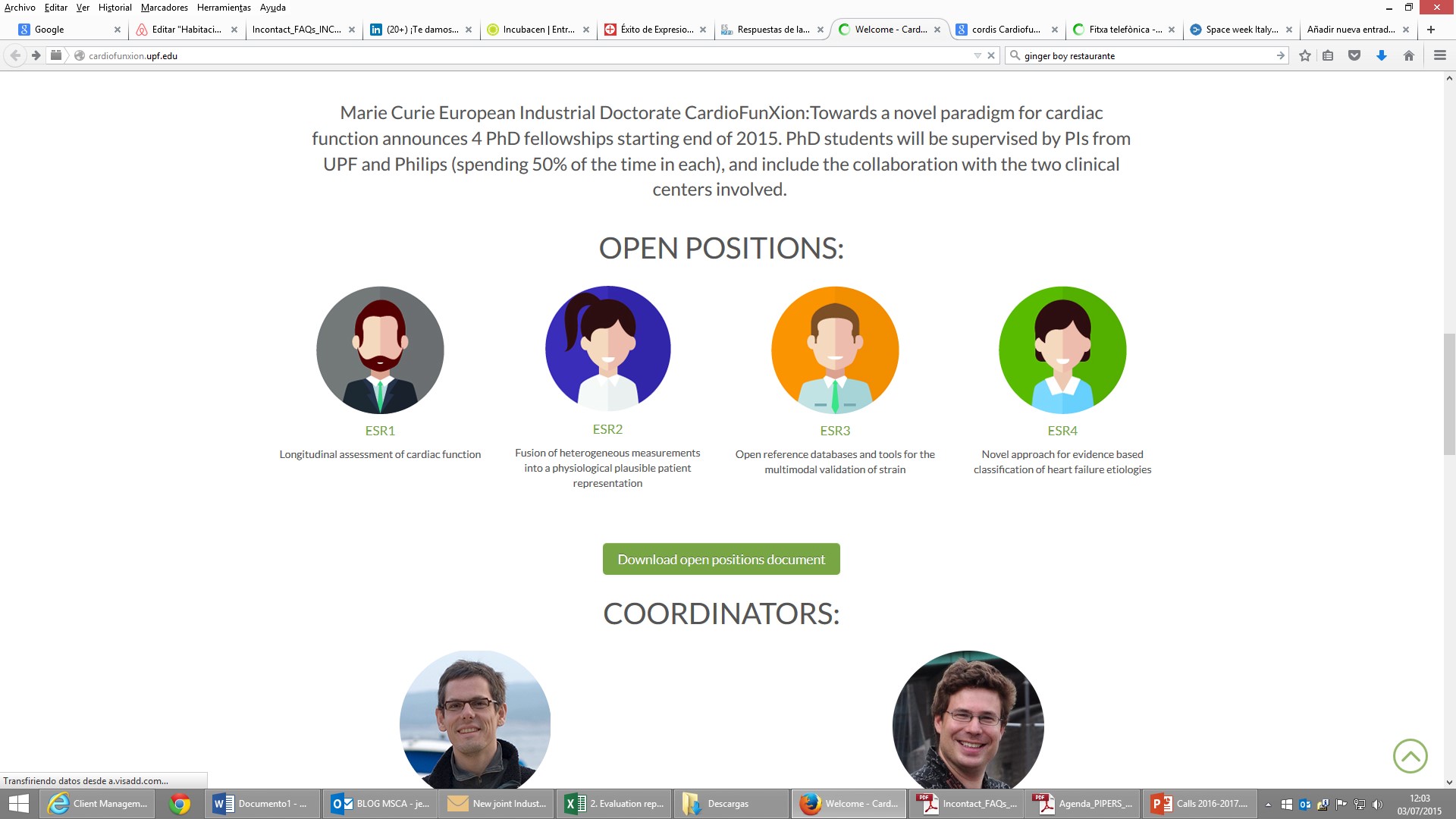Click the green scroll-to-top arrow circle
The width and height of the screenshot is (1456, 819).
tap(1410, 756)
